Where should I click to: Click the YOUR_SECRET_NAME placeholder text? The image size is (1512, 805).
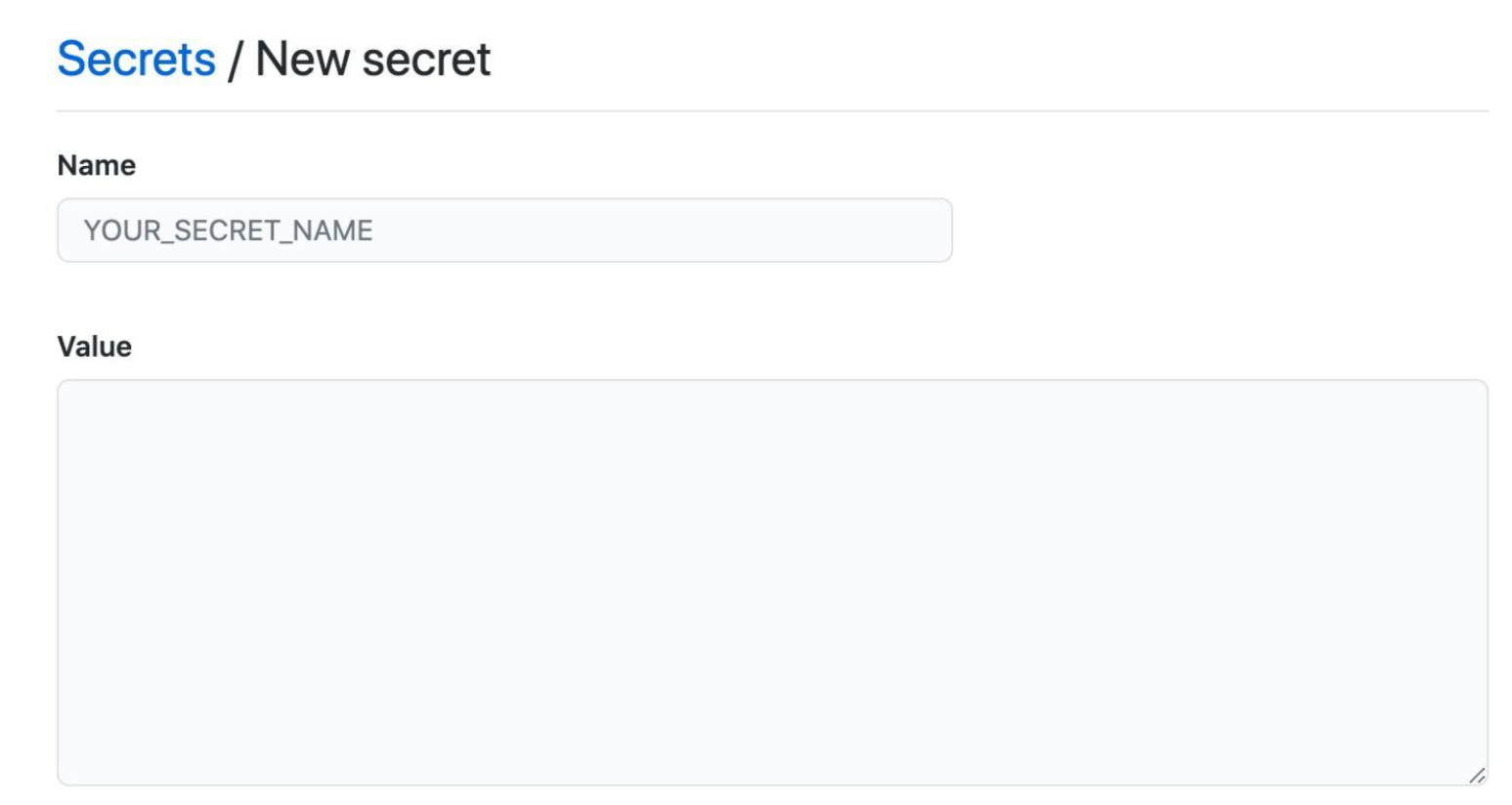coord(228,231)
